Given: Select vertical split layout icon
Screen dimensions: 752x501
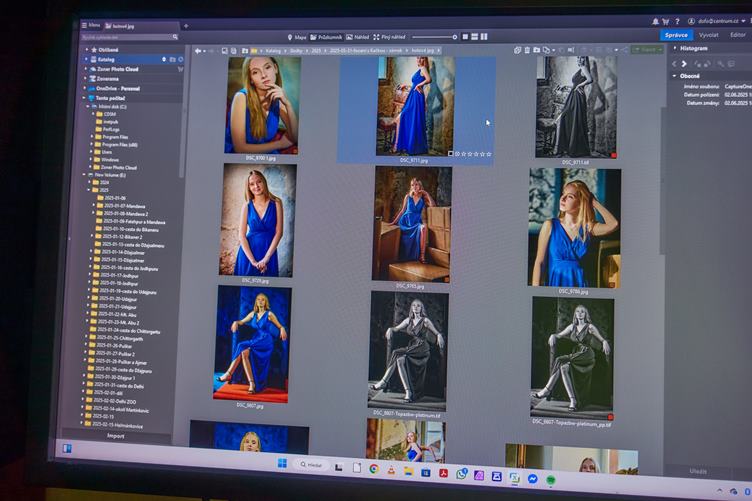Looking at the screenshot, I should pos(484,37).
